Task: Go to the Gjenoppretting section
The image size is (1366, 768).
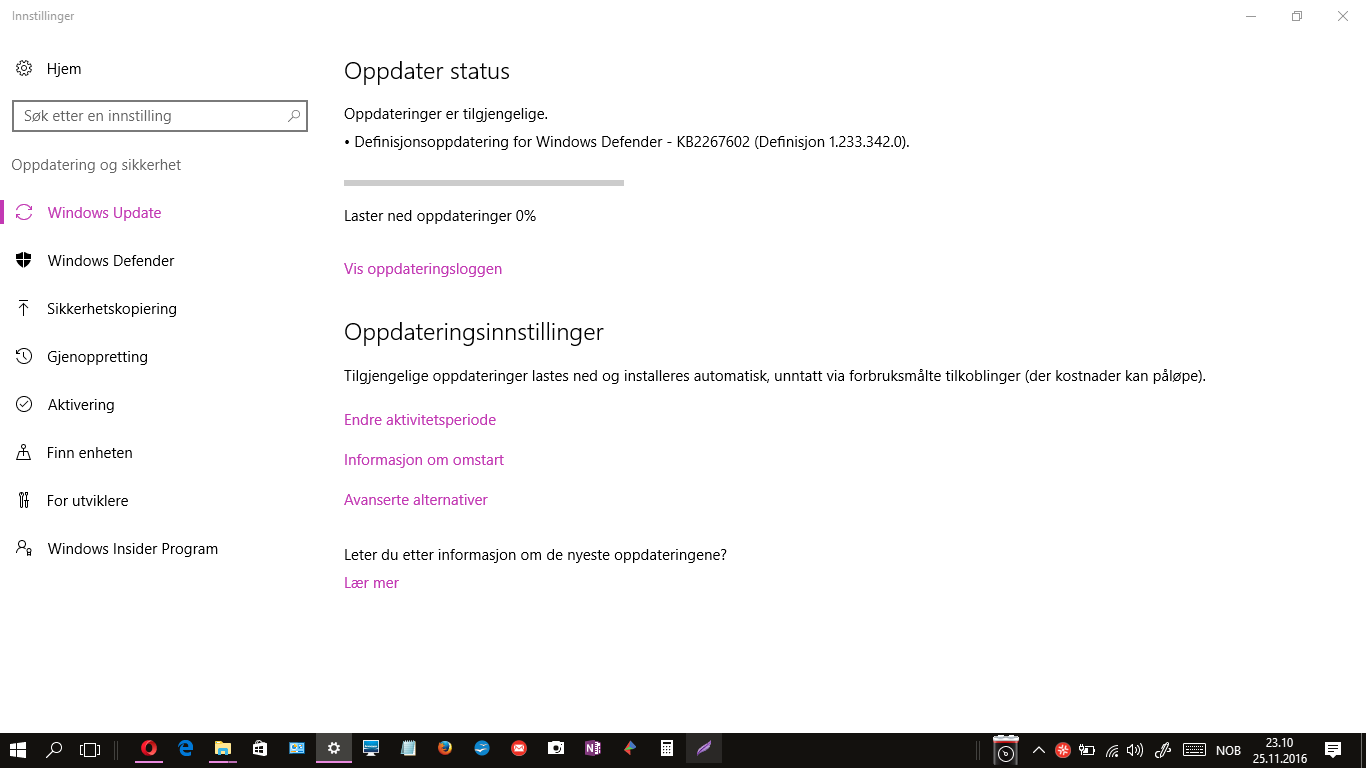Action: pos(160,357)
